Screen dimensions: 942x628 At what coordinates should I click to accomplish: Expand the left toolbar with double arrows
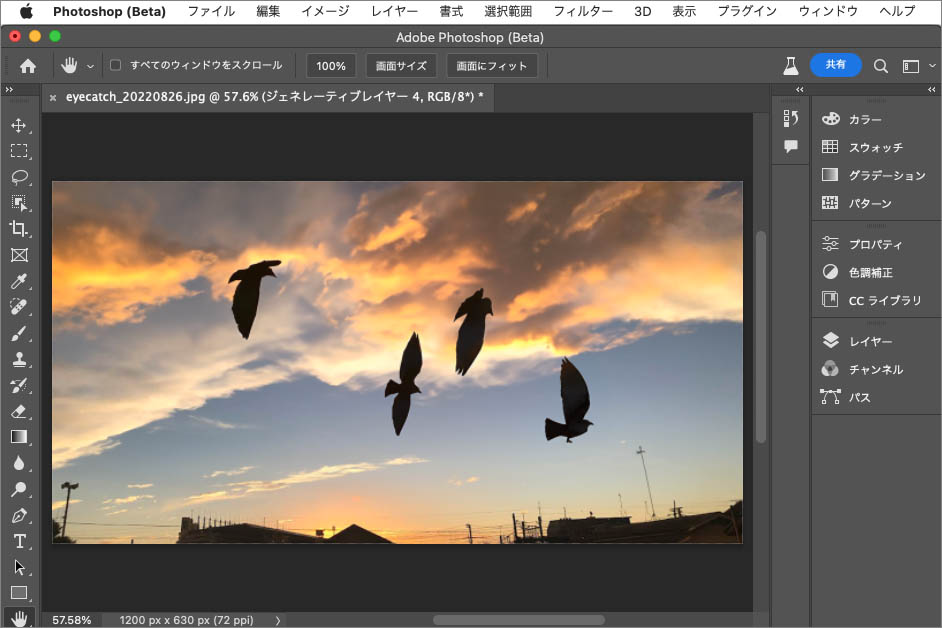click(9, 90)
